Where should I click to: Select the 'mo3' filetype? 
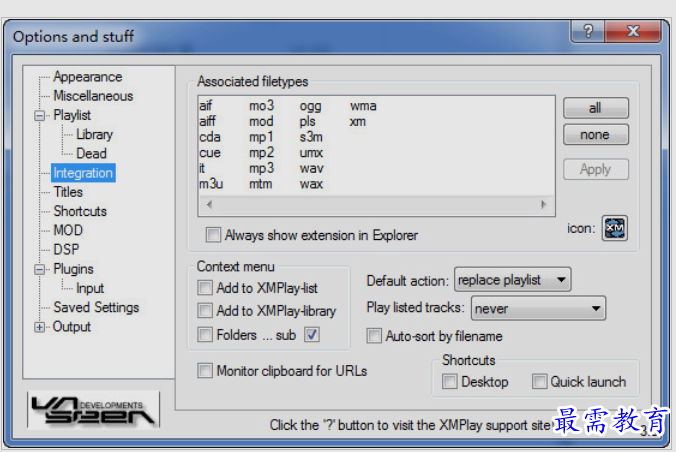[261, 106]
